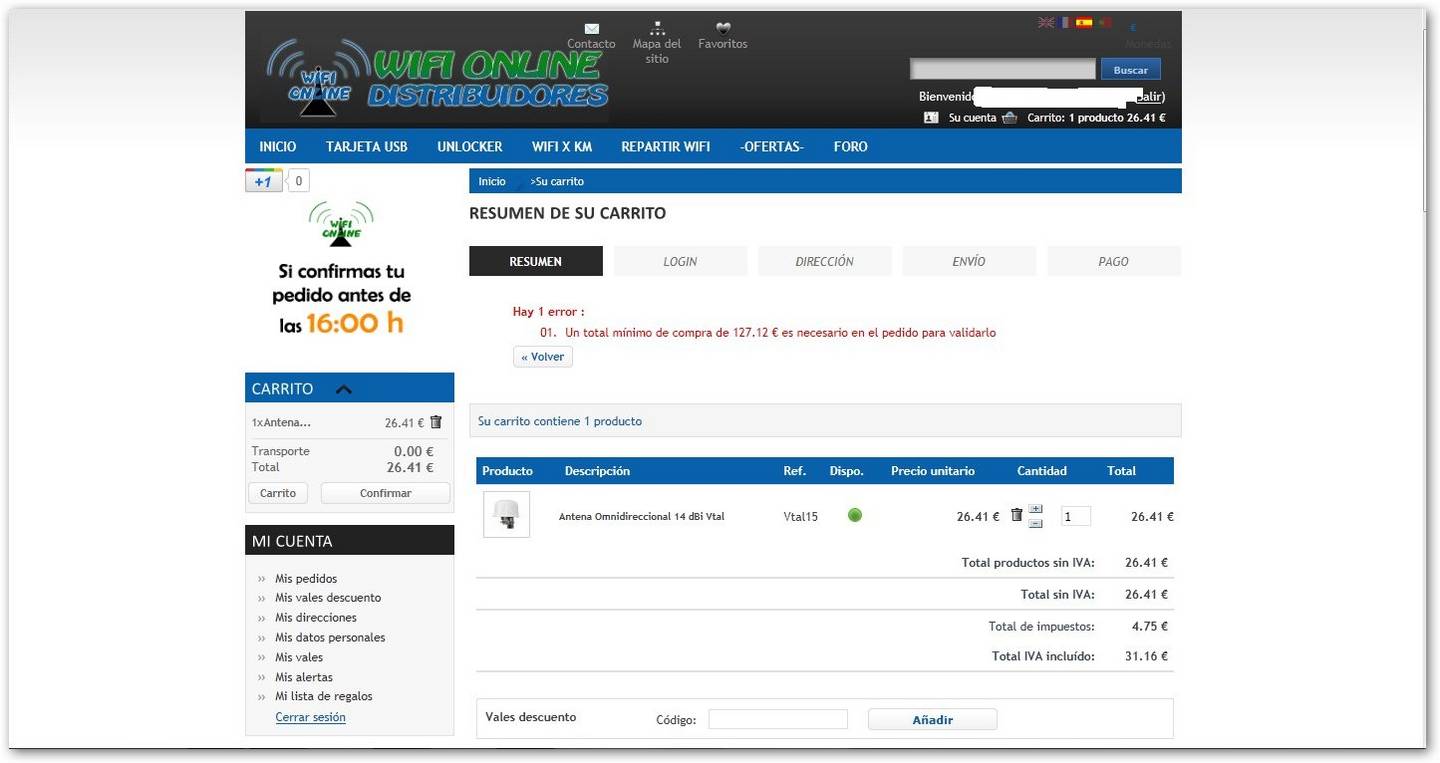
Task: Click the Google +1 button
Action: click(264, 181)
